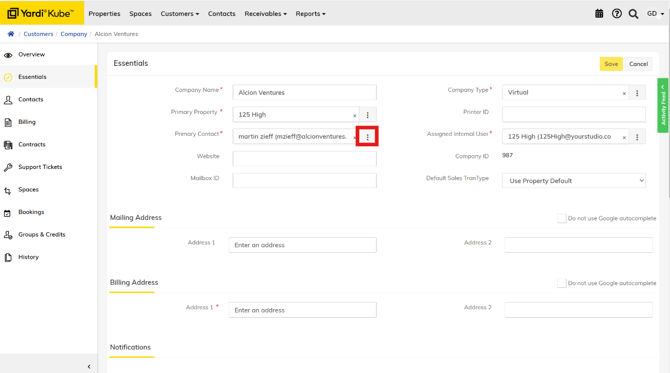
Task: Click the History page icon in sidebar
Action: coord(8,258)
